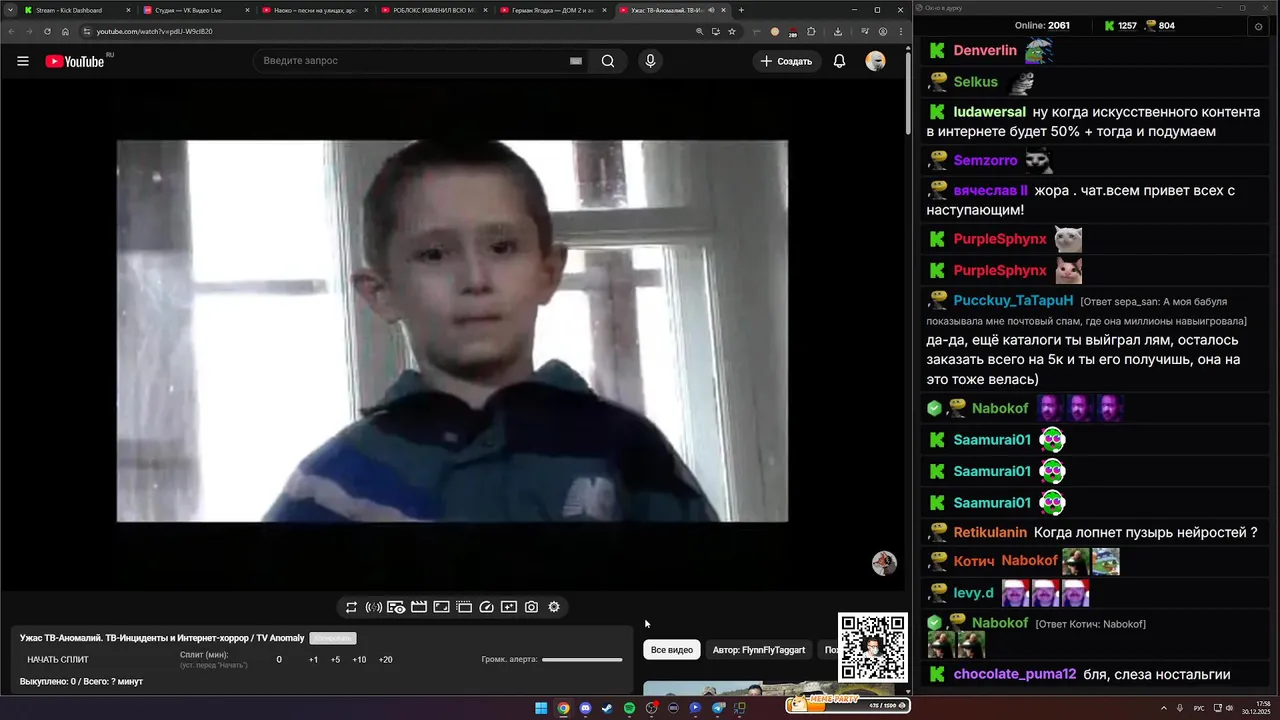Click the playback speed gauge icon
1280x720 pixels.
487,607
